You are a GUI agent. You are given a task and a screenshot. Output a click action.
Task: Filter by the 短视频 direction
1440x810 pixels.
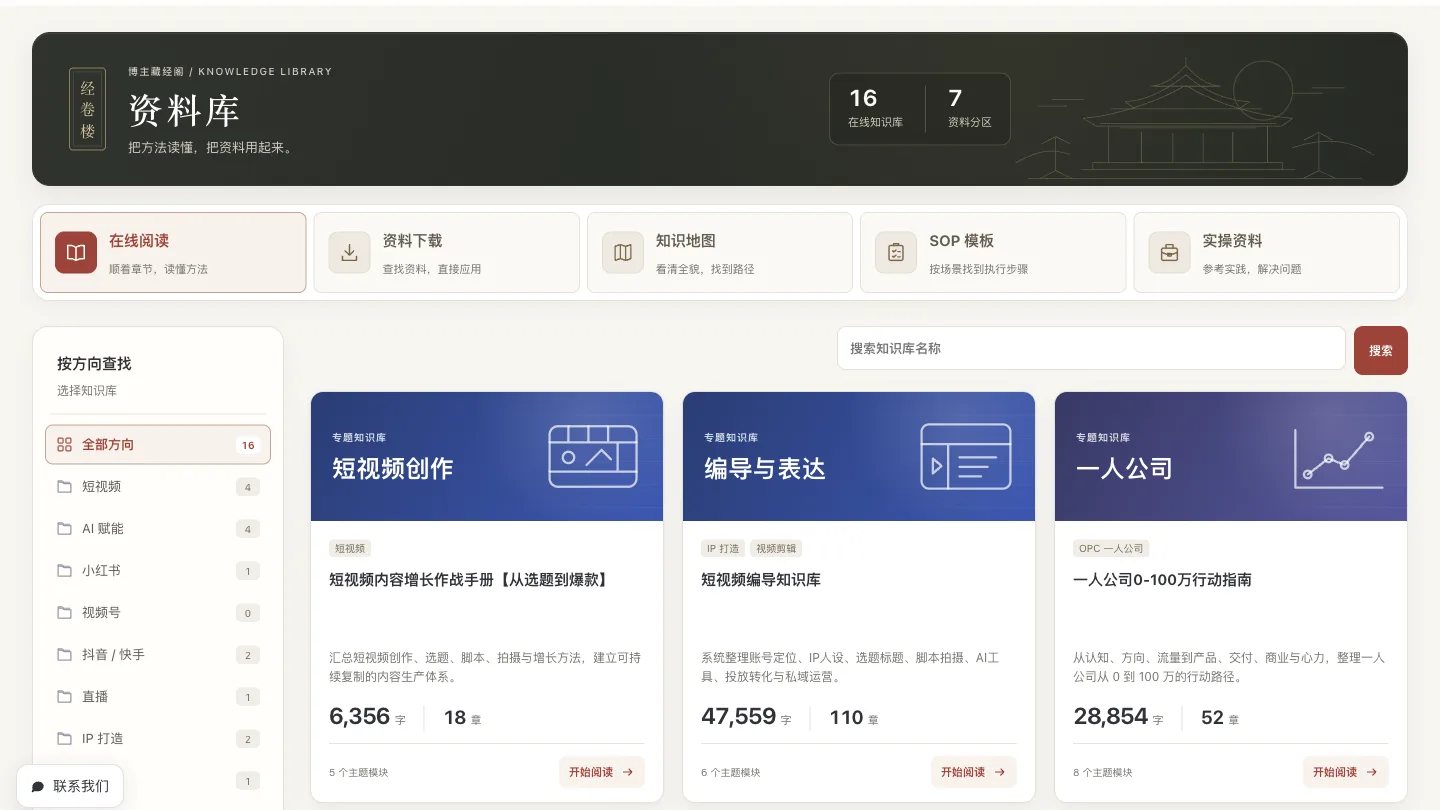coord(158,487)
